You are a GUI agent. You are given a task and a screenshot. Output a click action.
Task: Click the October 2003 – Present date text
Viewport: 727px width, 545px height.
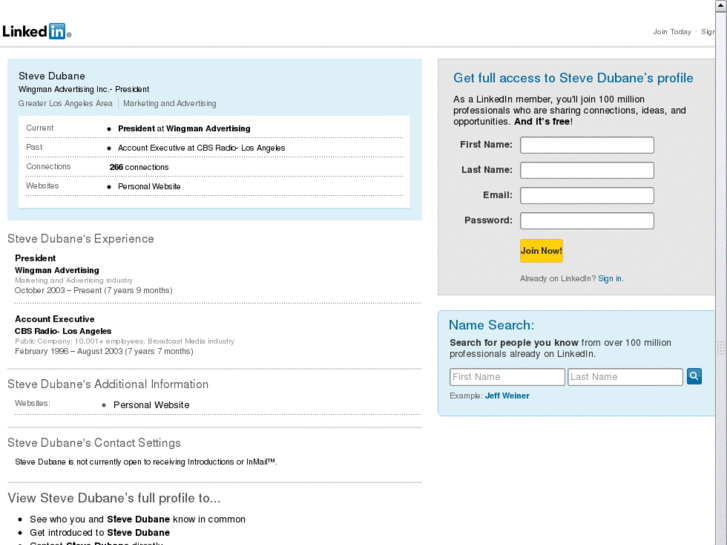93,290
